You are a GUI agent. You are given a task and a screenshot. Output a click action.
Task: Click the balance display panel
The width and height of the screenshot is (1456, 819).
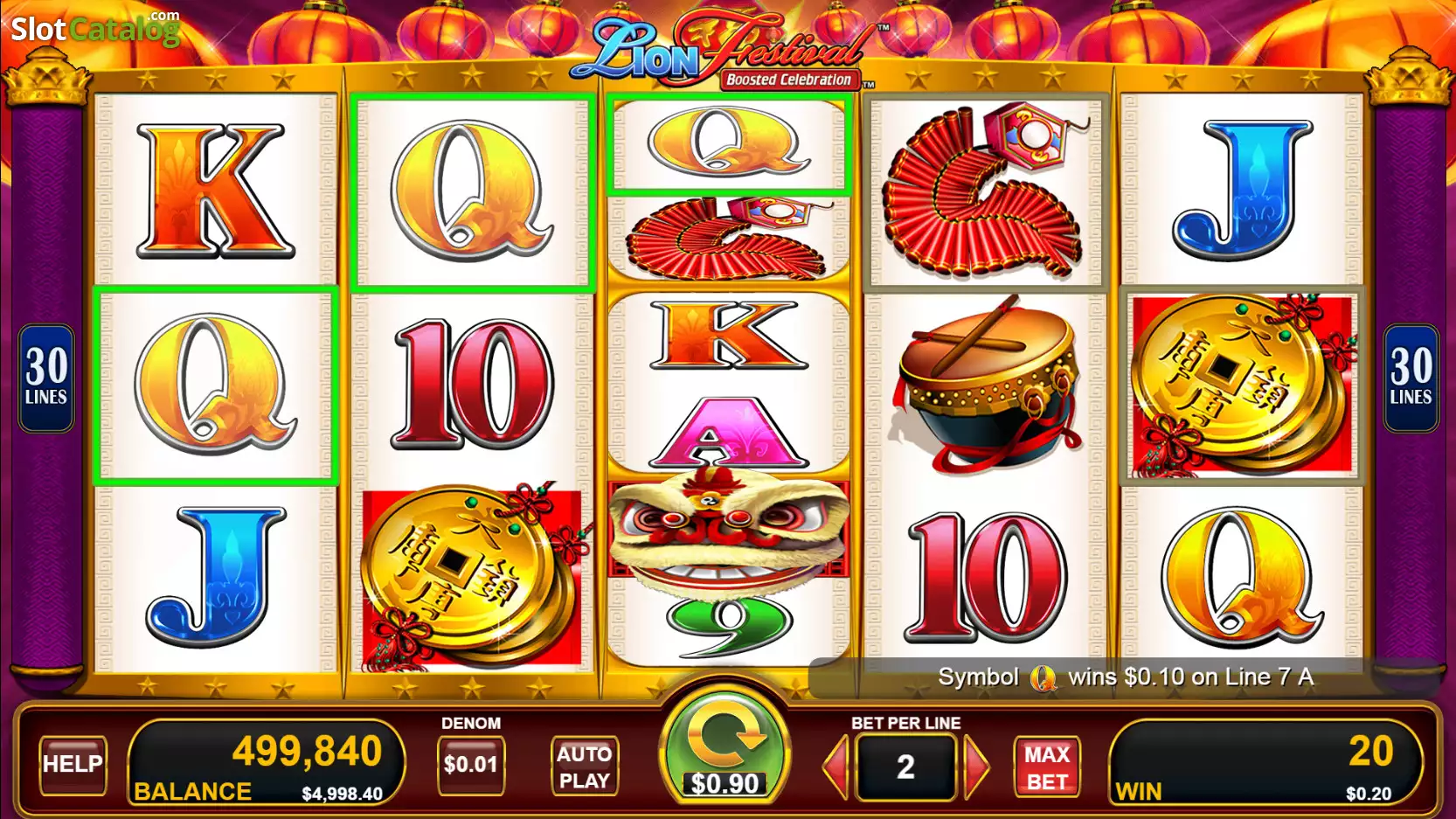coord(267,762)
